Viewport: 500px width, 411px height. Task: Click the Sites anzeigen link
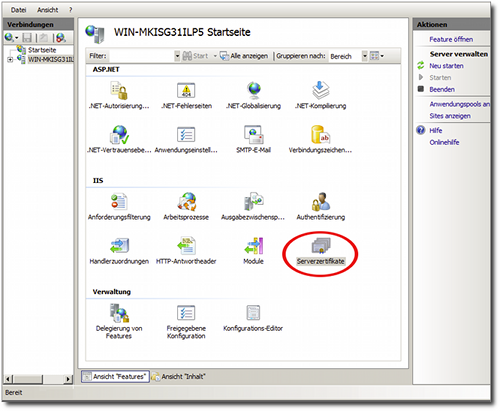tap(450, 116)
